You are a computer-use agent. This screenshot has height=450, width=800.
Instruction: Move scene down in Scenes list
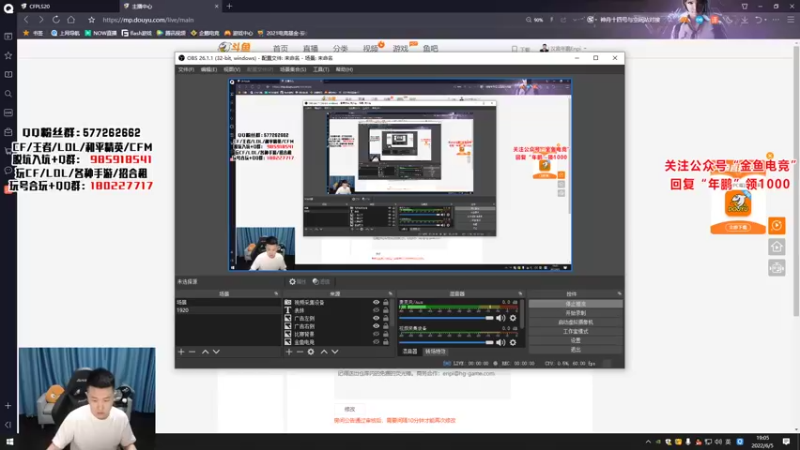click(x=216, y=352)
